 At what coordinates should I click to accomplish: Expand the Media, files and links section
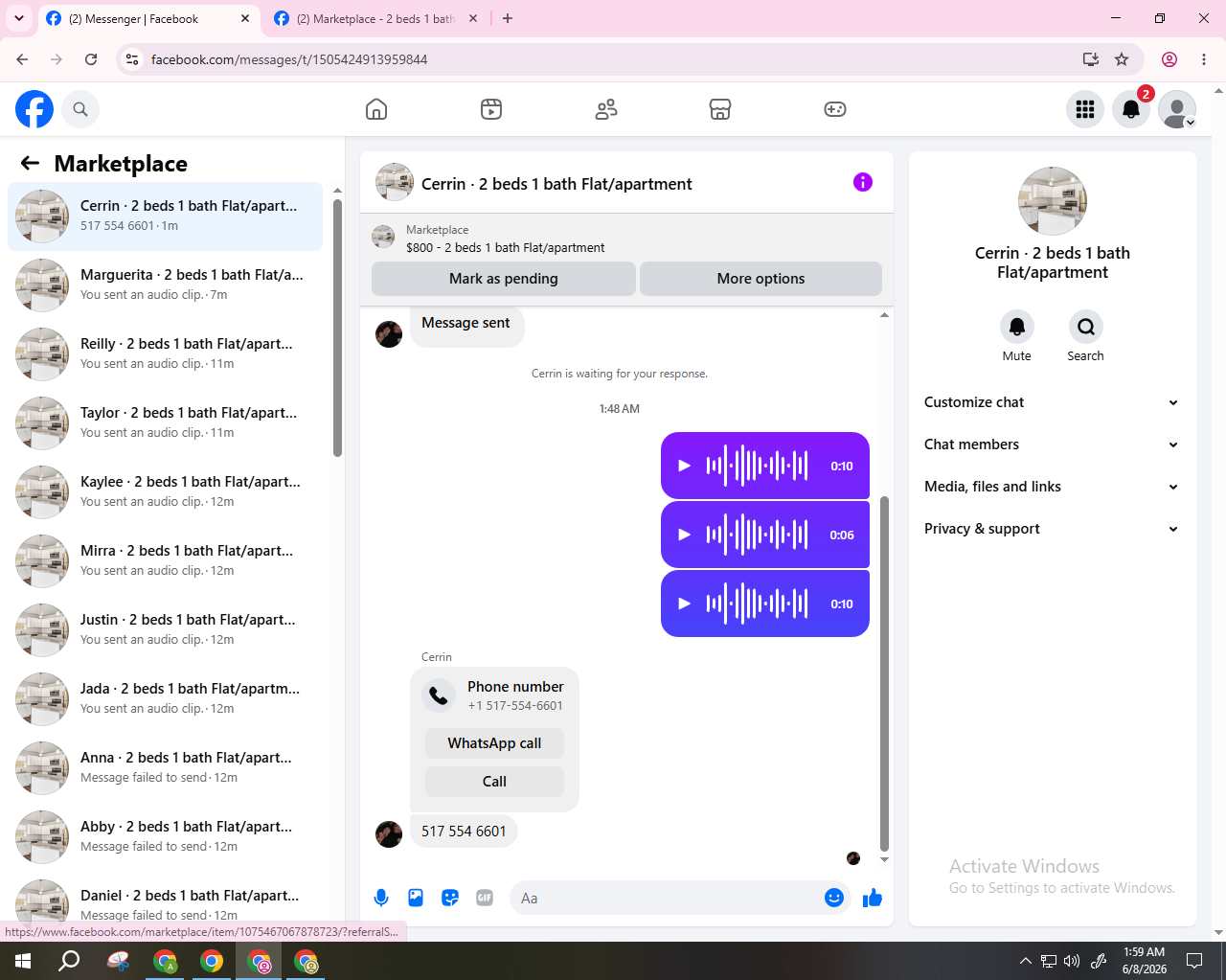[x=1052, y=487]
